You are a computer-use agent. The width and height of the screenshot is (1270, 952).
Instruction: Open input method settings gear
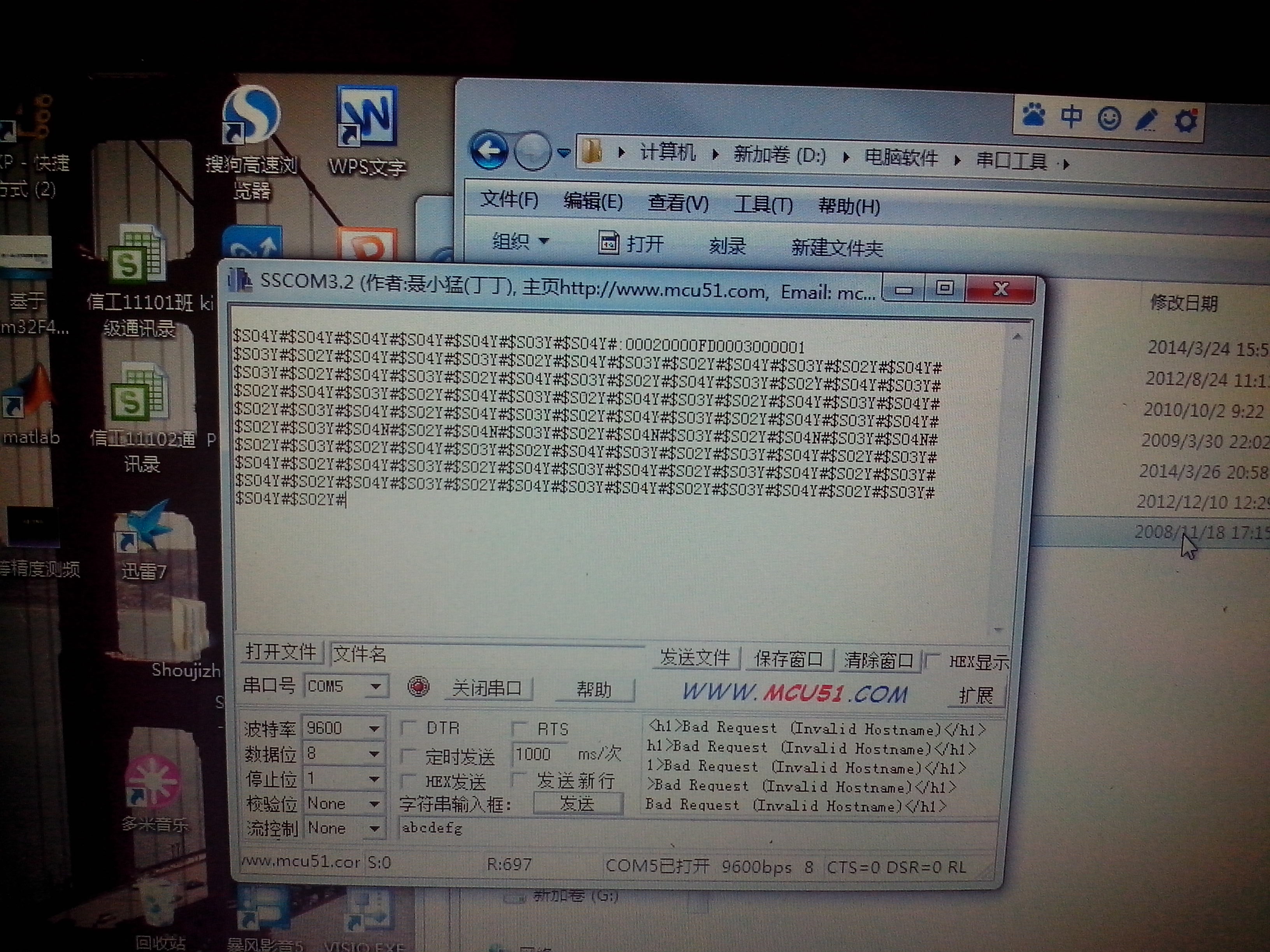click(x=1186, y=121)
